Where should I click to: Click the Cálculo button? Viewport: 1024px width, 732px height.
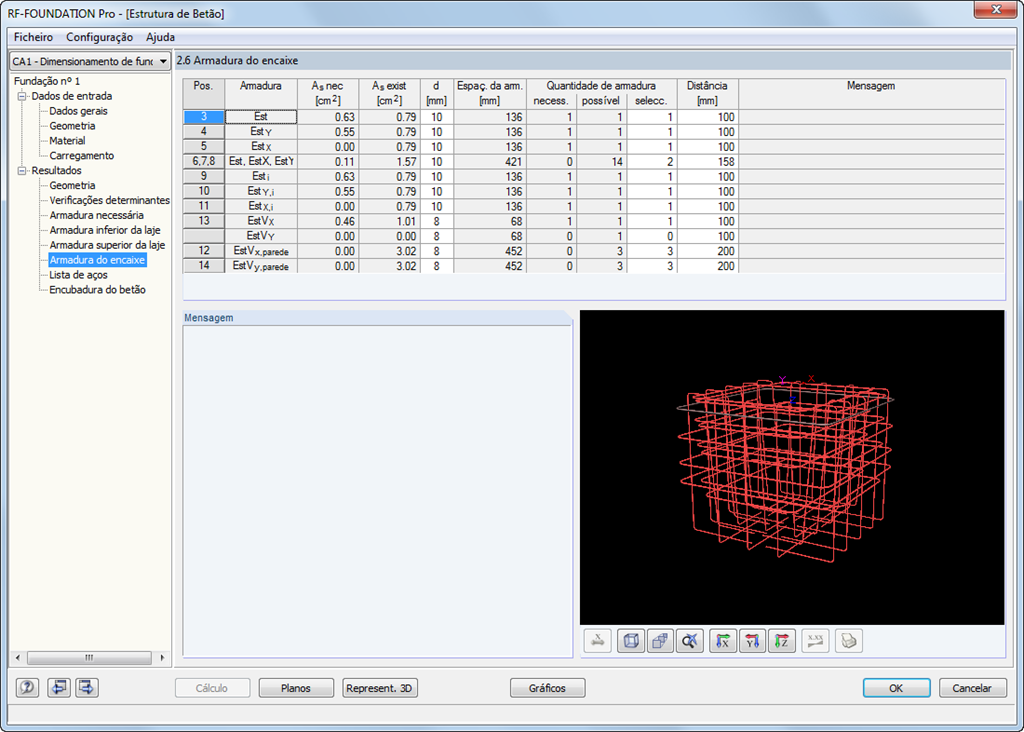[212, 688]
